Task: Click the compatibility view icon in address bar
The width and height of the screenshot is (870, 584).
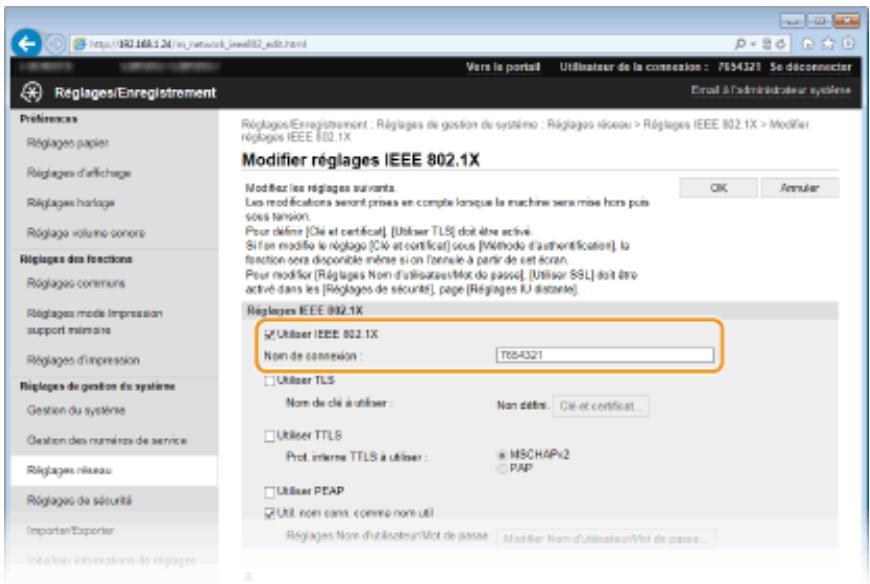Action: [767, 44]
